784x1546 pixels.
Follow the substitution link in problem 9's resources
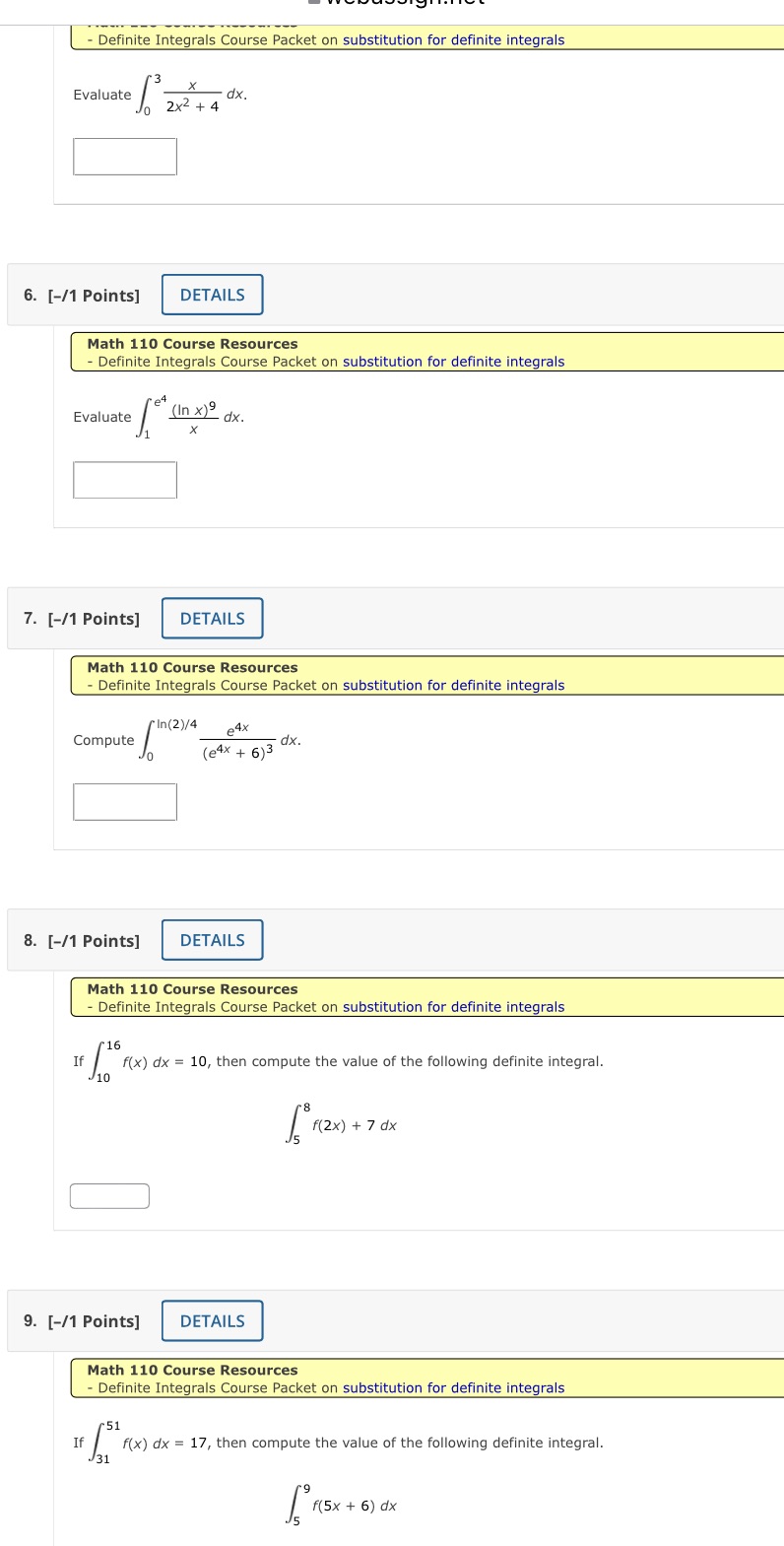[x=453, y=1387]
